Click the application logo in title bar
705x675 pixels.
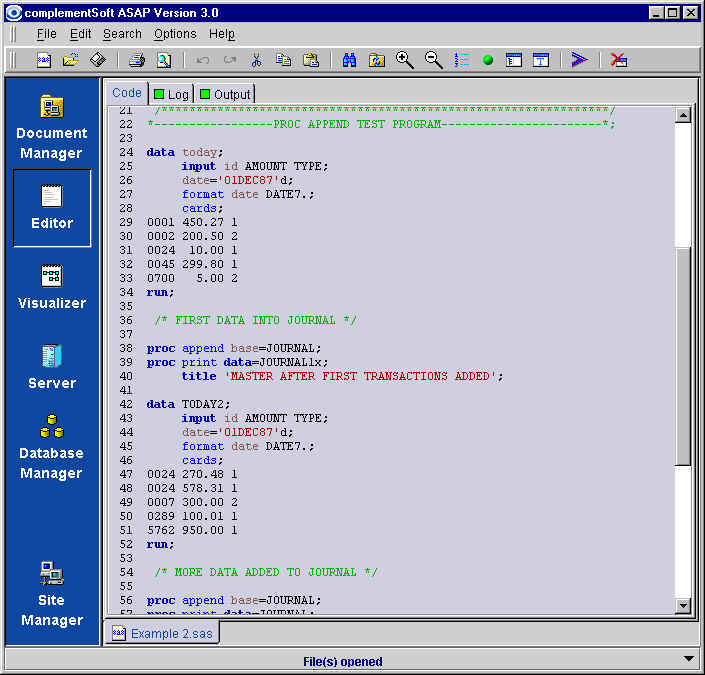tap(13, 13)
